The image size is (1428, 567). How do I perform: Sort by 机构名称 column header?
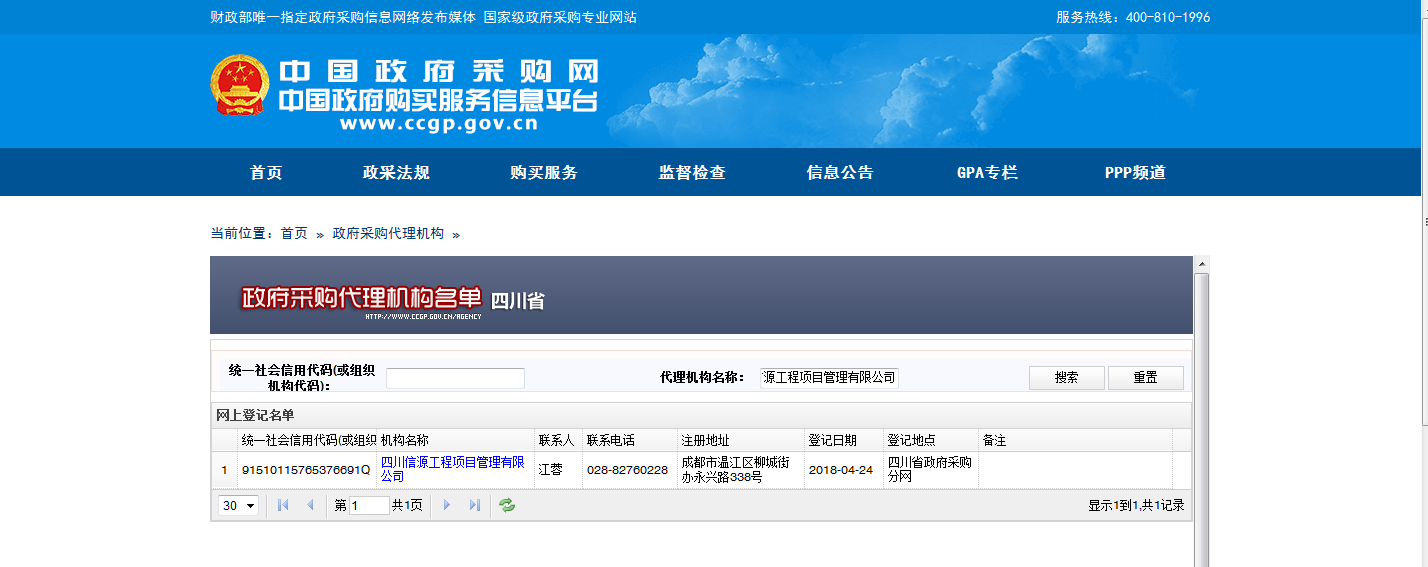tap(455, 441)
